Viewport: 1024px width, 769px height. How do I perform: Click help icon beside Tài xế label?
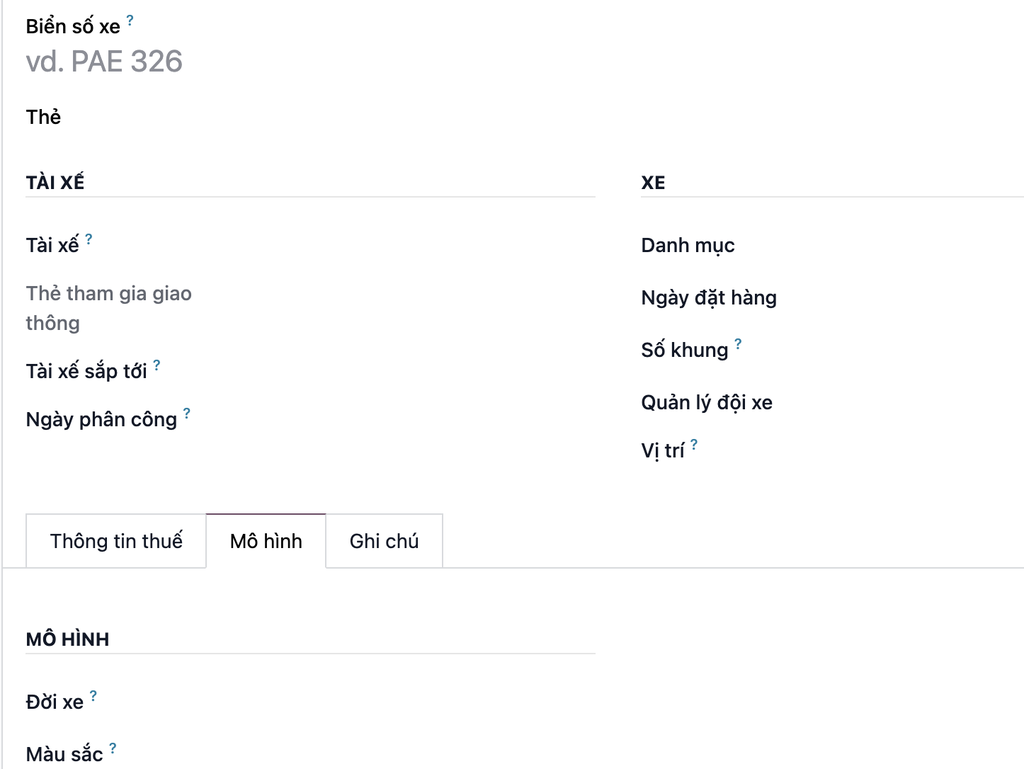coord(89,239)
